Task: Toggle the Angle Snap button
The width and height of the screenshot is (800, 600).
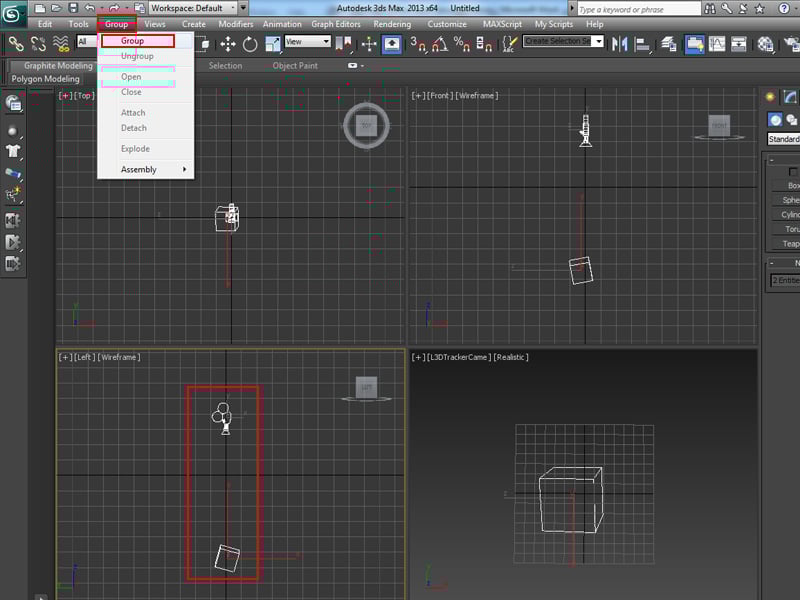Action: point(440,44)
